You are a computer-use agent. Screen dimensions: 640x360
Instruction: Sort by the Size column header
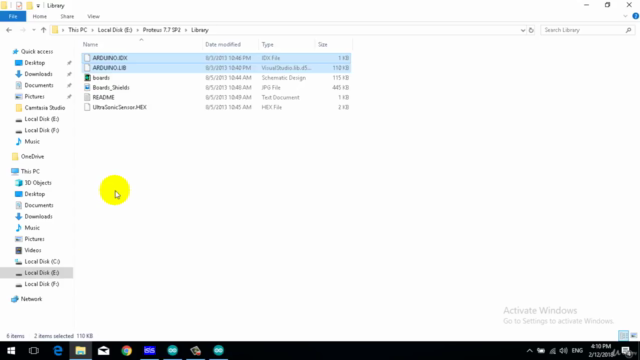click(323, 44)
